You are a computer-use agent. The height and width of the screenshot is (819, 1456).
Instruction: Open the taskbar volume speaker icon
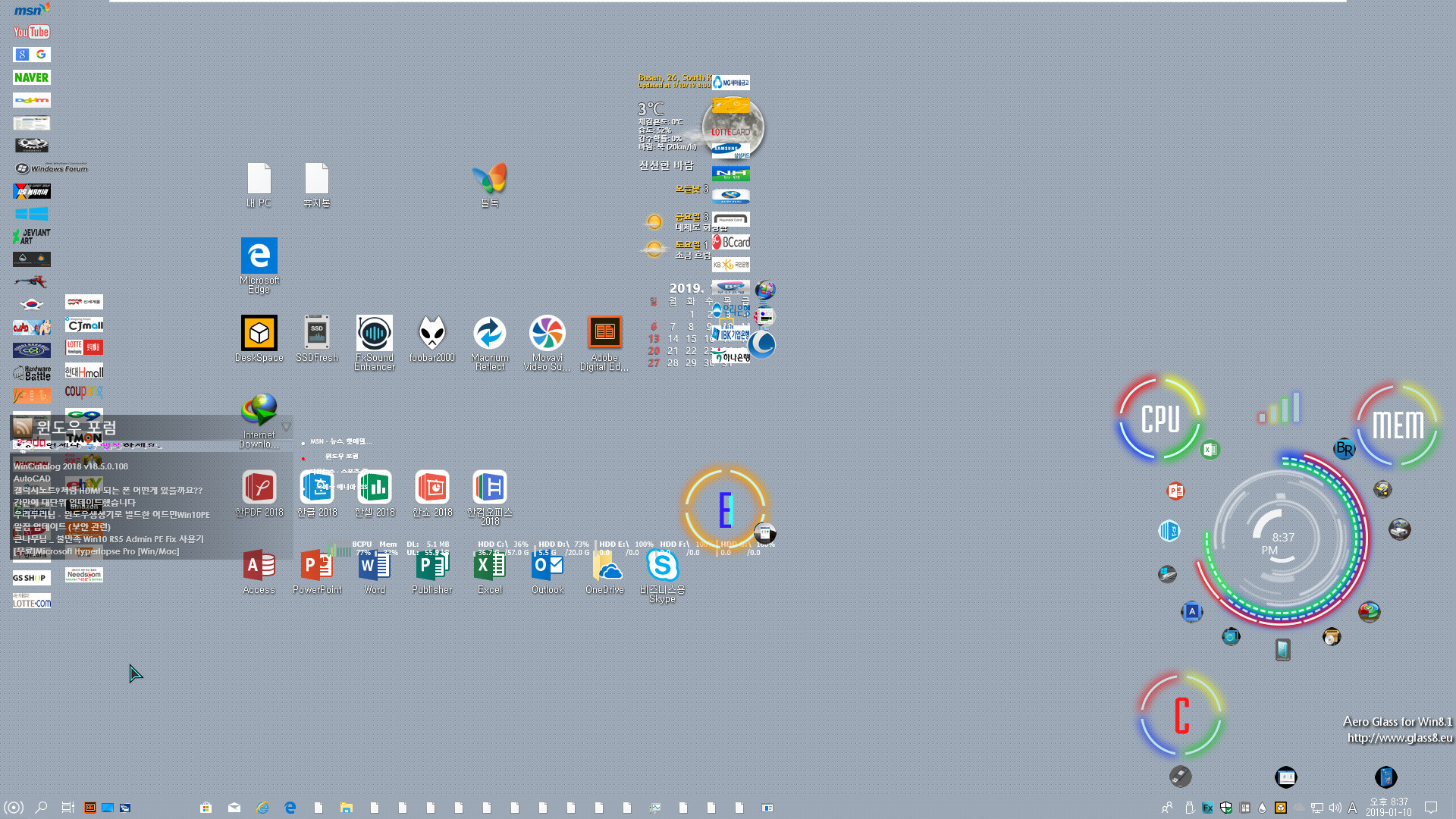[x=1335, y=808]
